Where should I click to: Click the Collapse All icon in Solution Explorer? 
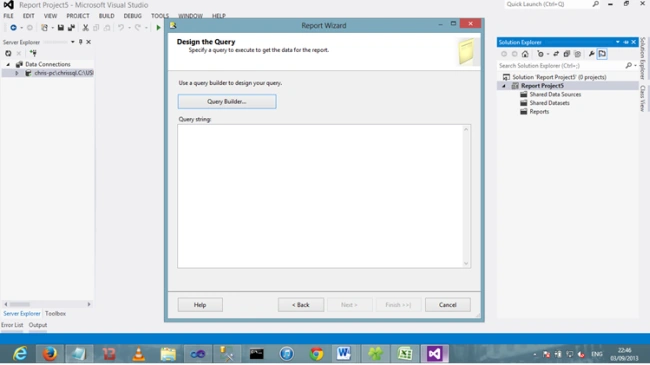(x=567, y=54)
